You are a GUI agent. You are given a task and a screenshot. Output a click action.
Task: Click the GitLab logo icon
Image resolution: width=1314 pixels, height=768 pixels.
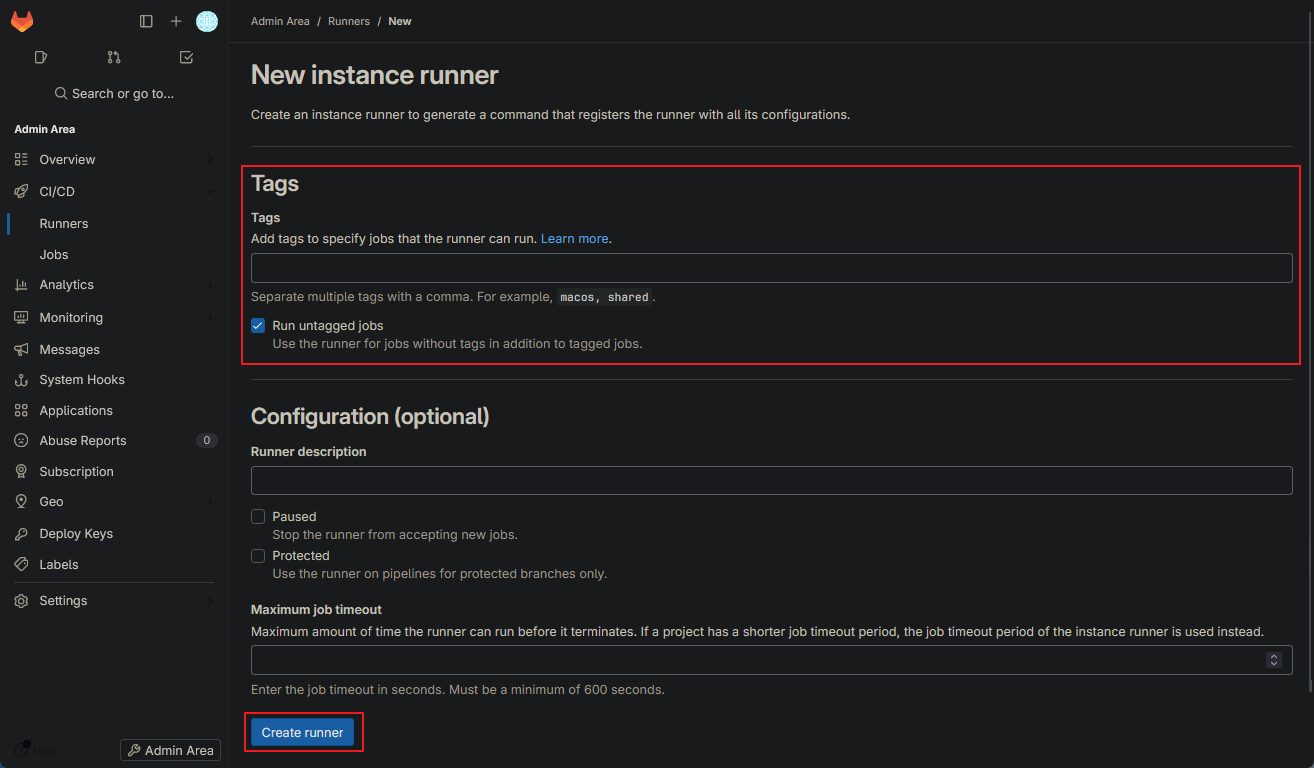click(x=22, y=21)
